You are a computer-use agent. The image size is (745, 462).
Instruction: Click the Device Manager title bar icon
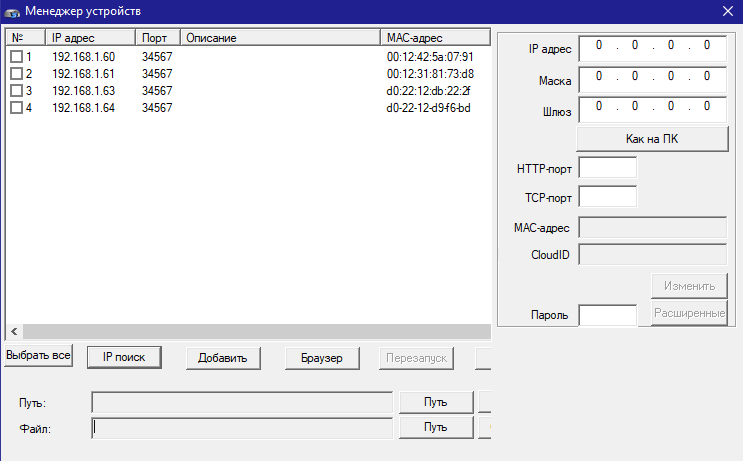[11, 12]
